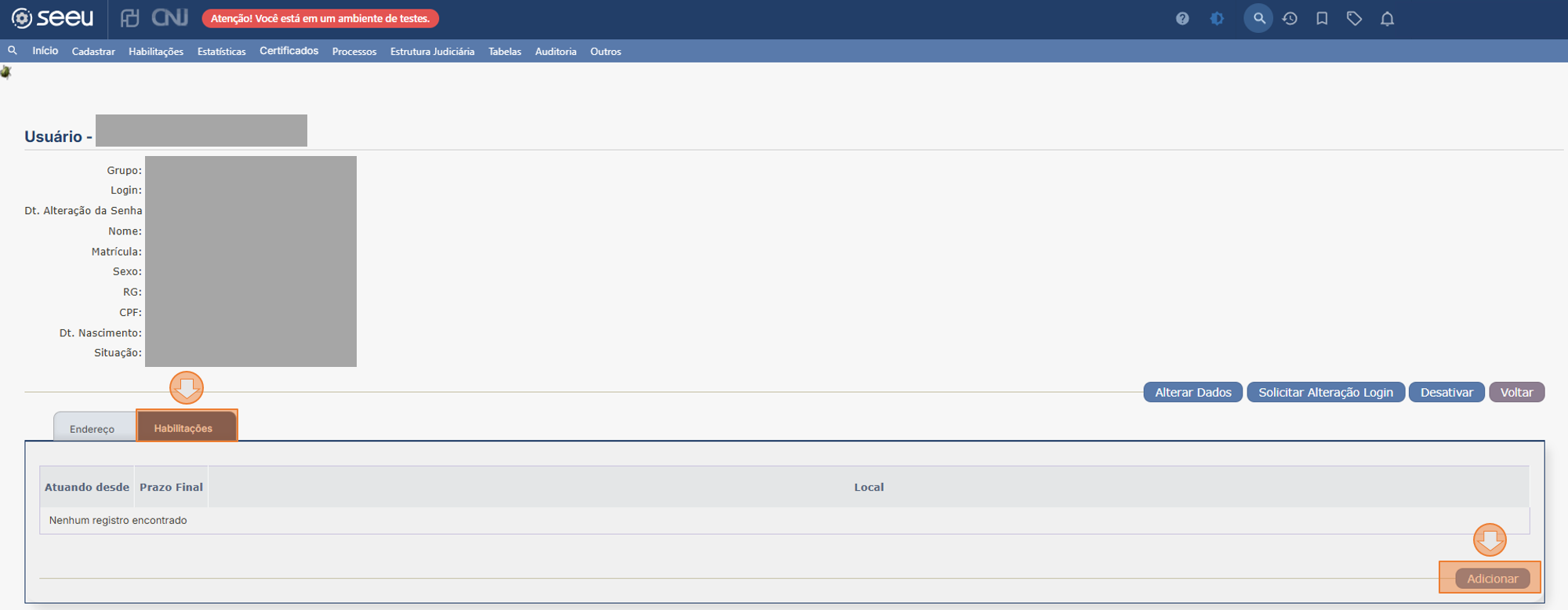Click the 'Dt. Alteração da Senha' label
The image size is (1568, 610).
pyautogui.click(x=83, y=210)
